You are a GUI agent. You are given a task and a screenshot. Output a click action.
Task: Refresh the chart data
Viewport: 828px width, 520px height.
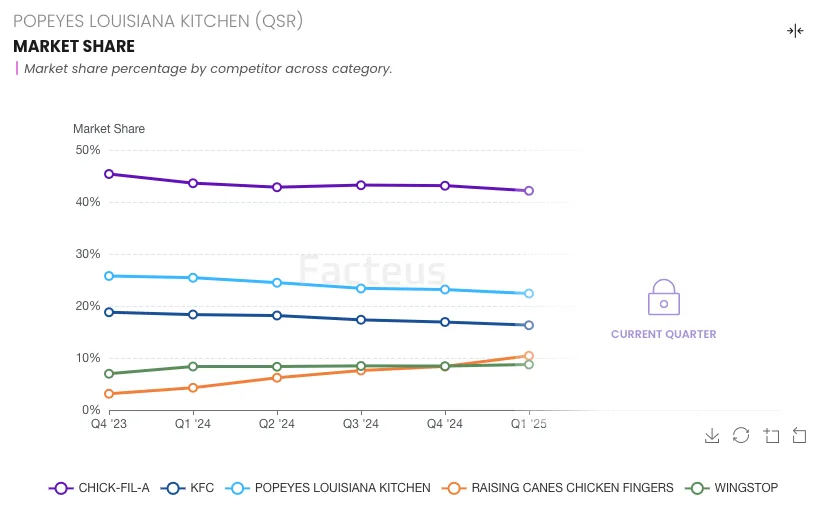tap(741, 435)
